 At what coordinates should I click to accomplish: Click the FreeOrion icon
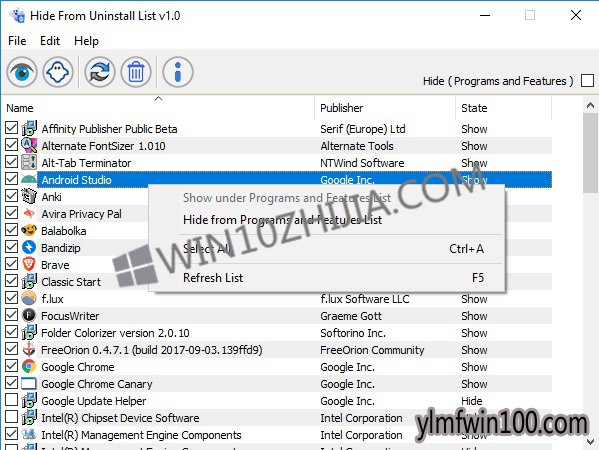(29, 350)
